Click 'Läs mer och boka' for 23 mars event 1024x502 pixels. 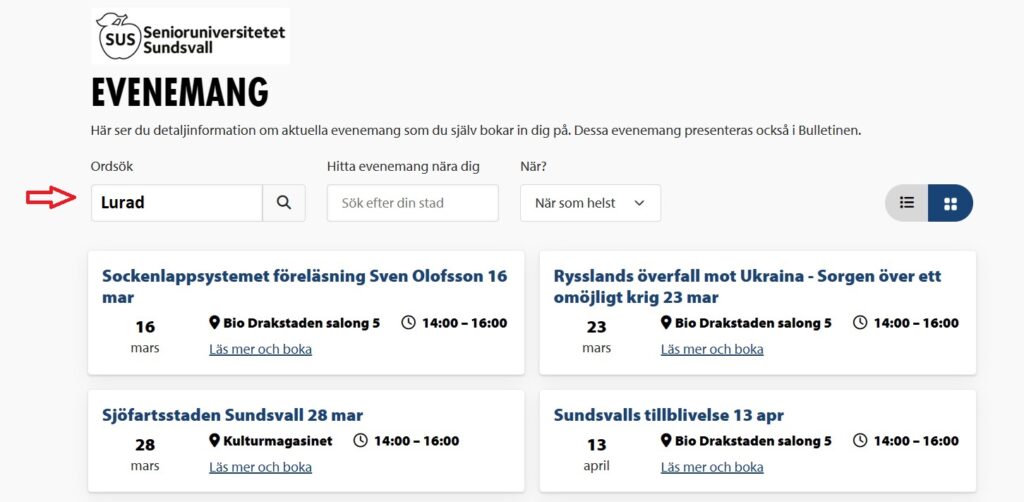712,349
